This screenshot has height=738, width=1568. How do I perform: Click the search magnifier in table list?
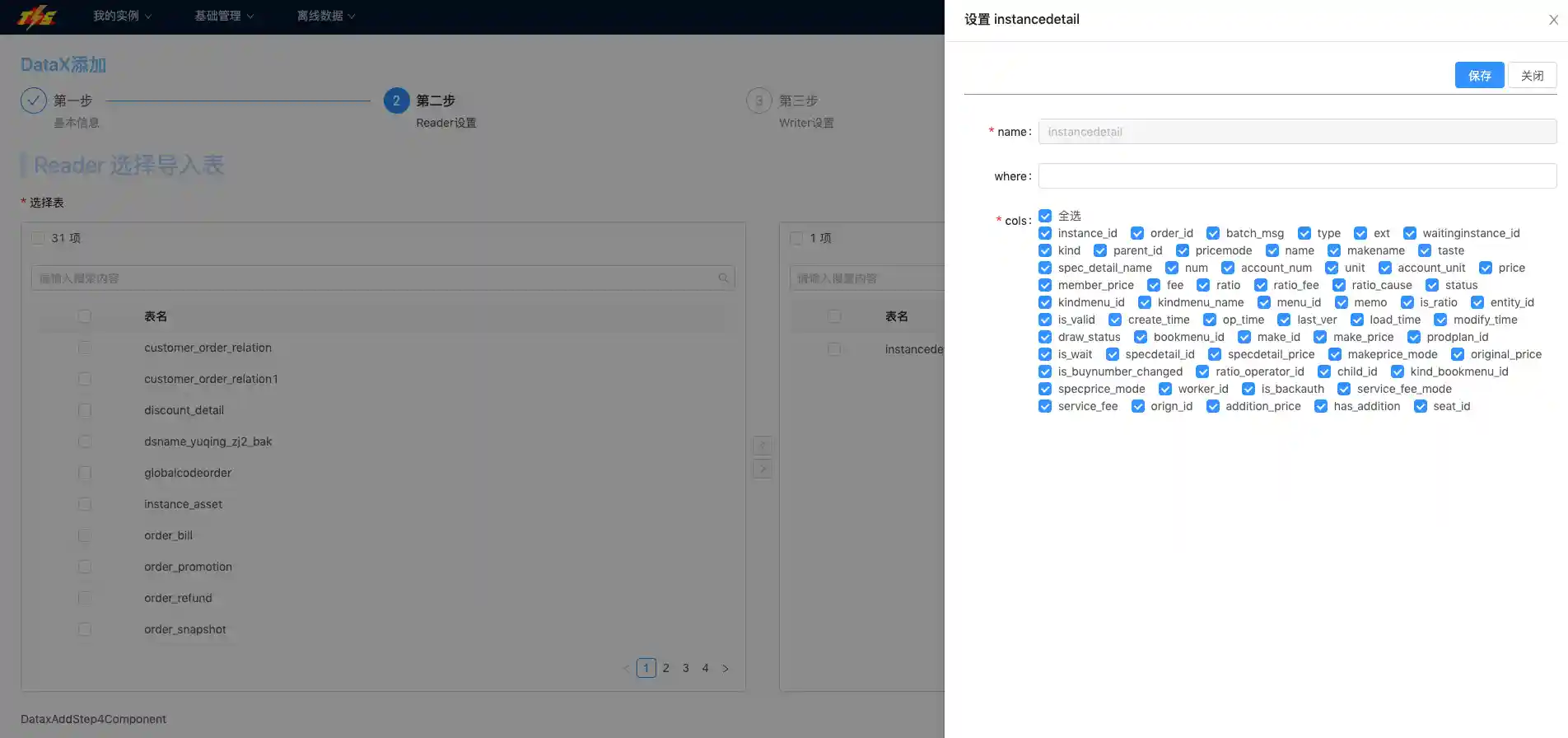pos(723,278)
